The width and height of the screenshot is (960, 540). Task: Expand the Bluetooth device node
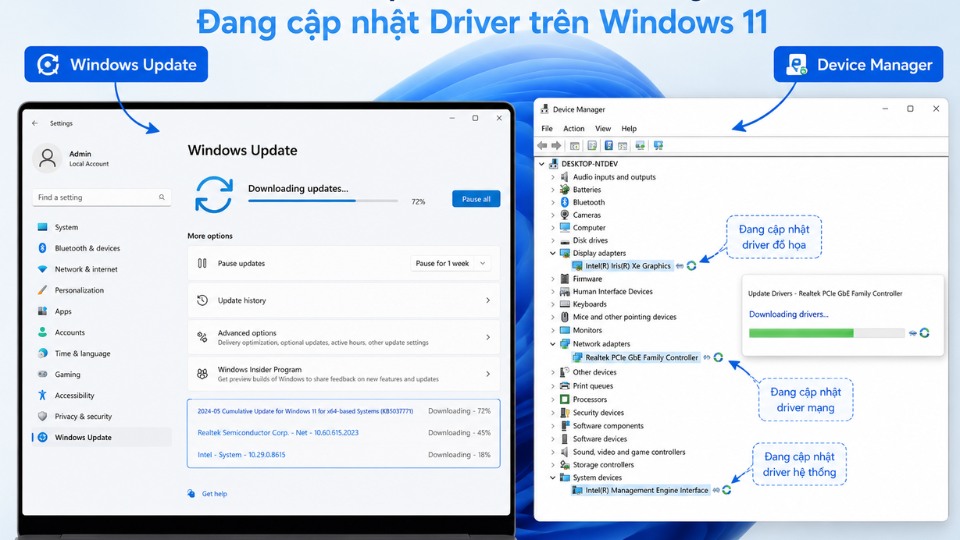[553, 202]
